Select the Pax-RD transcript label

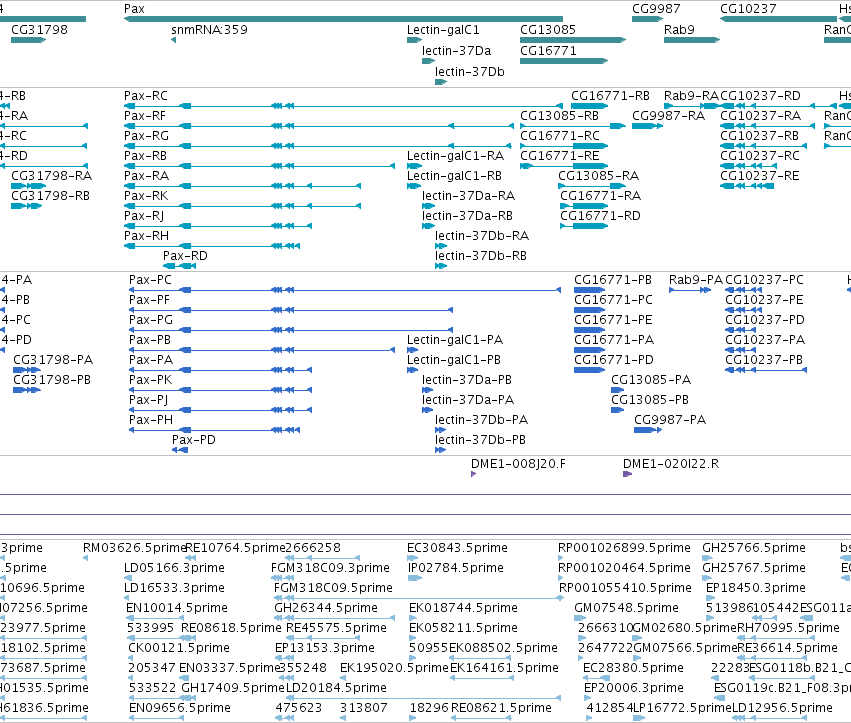[185, 256]
